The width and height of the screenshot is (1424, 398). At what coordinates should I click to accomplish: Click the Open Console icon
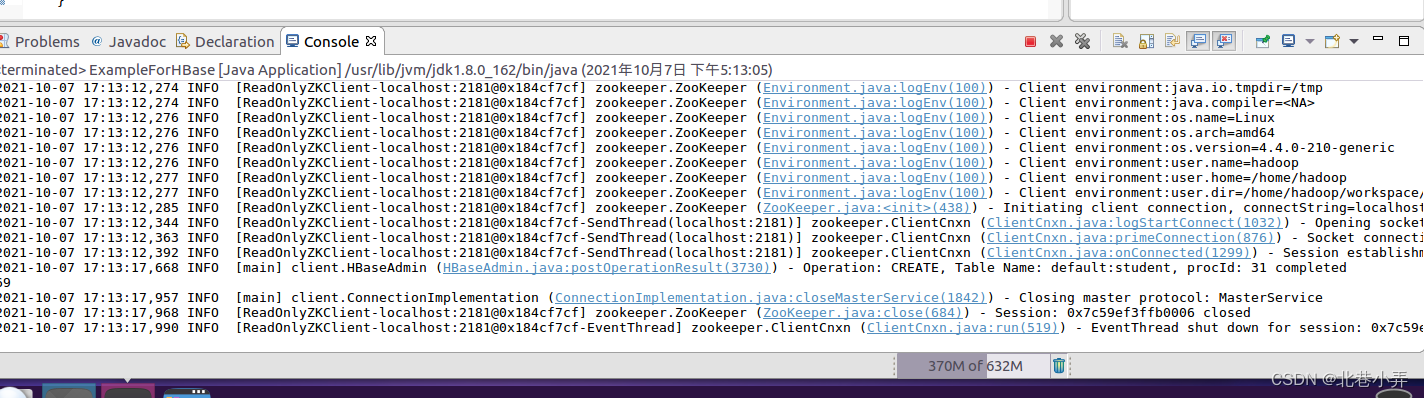pos(1332,41)
